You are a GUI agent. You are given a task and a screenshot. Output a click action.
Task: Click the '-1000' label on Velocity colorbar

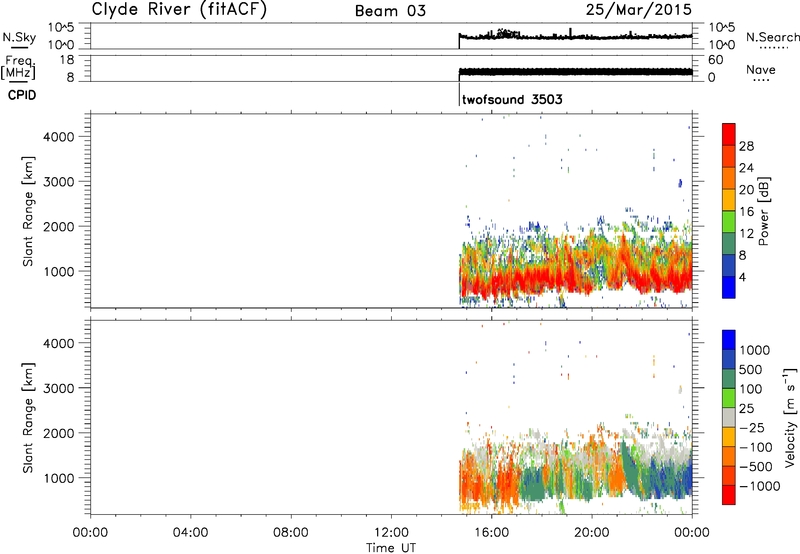pyautogui.click(x=760, y=486)
